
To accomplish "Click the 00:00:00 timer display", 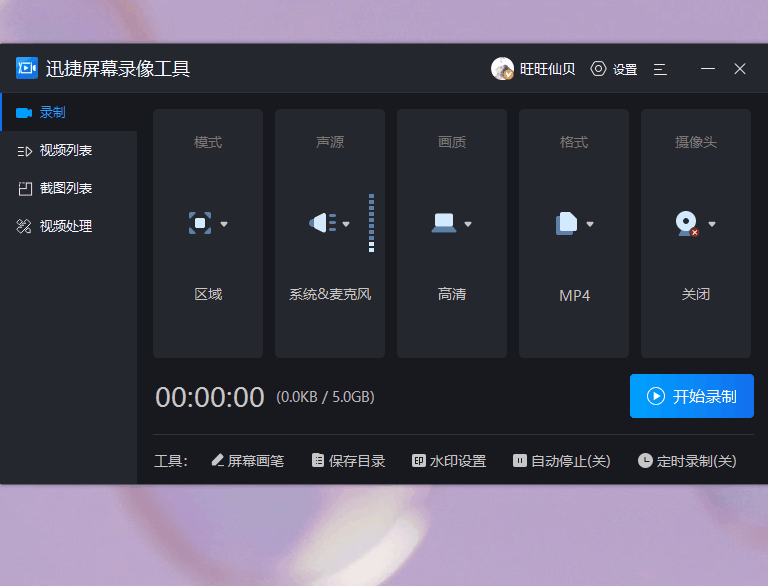I will [x=210, y=397].
